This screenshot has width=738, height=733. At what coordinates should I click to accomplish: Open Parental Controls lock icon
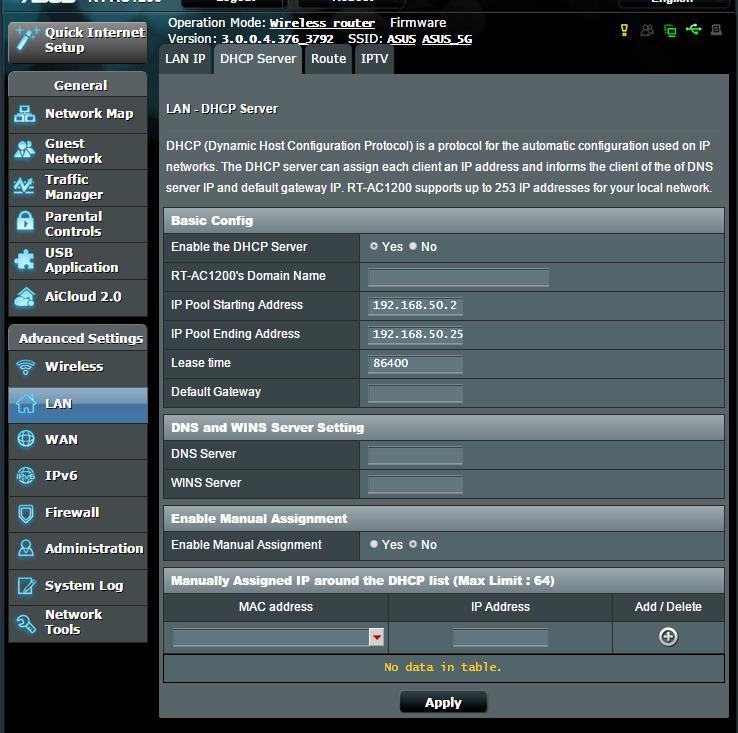(x=24, y=221)
